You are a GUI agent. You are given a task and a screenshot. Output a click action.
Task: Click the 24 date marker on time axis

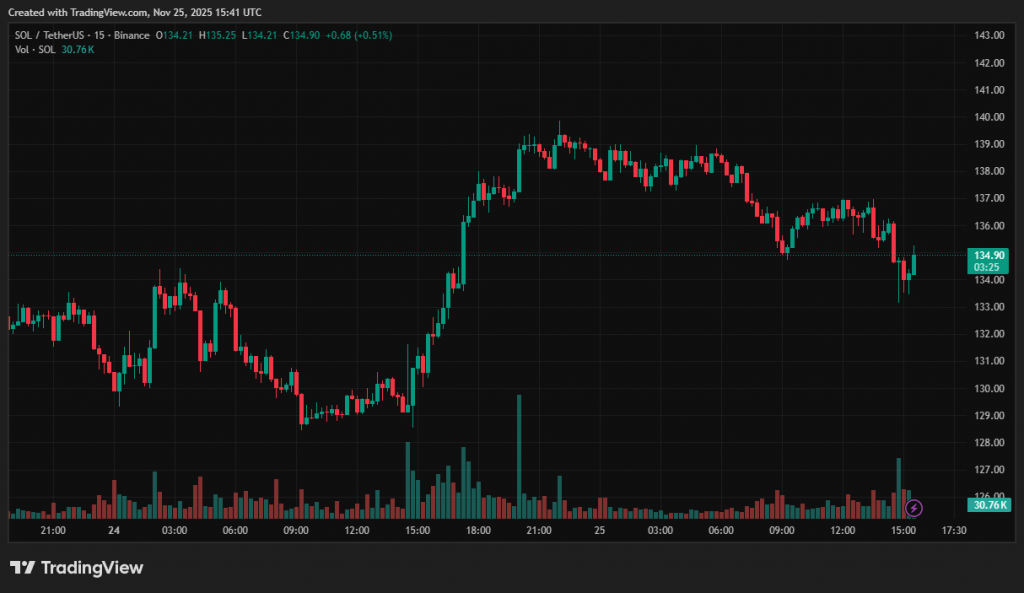click(x=113, y=530)
